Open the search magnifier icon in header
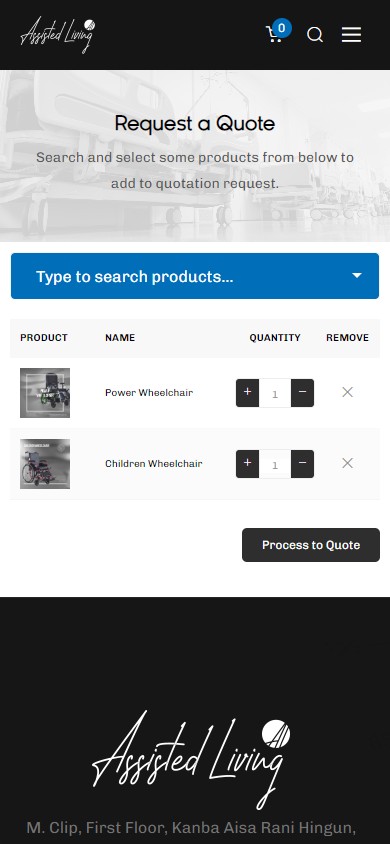 coord(315,35)
